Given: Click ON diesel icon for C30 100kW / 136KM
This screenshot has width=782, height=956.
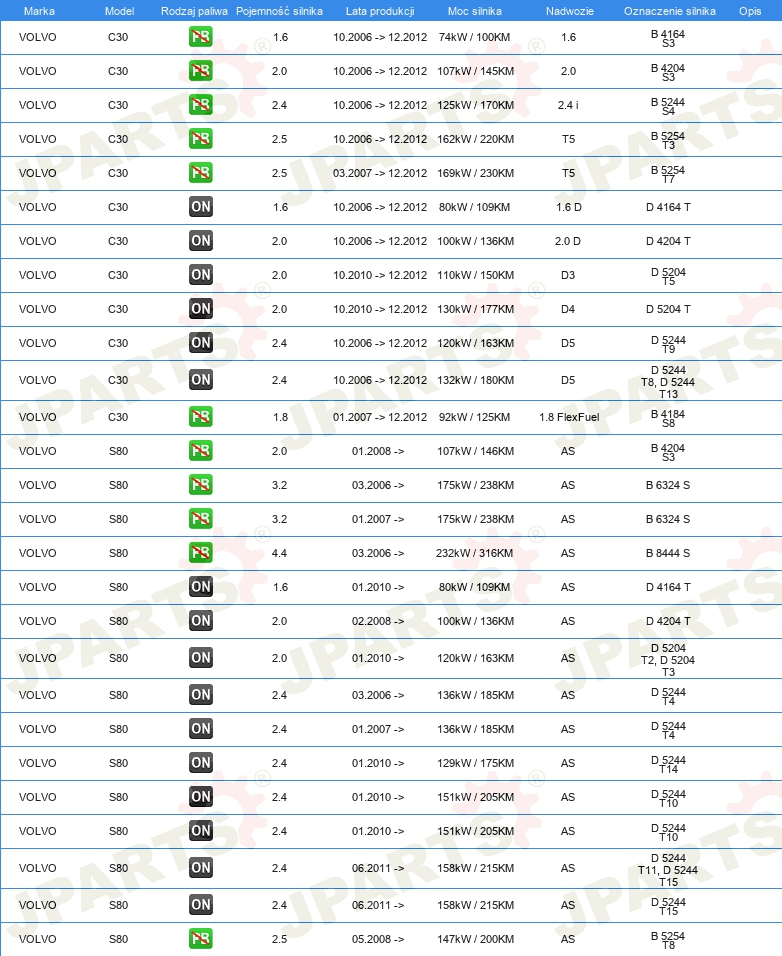Looking at the screenshot, I should (x=201, y=241).
